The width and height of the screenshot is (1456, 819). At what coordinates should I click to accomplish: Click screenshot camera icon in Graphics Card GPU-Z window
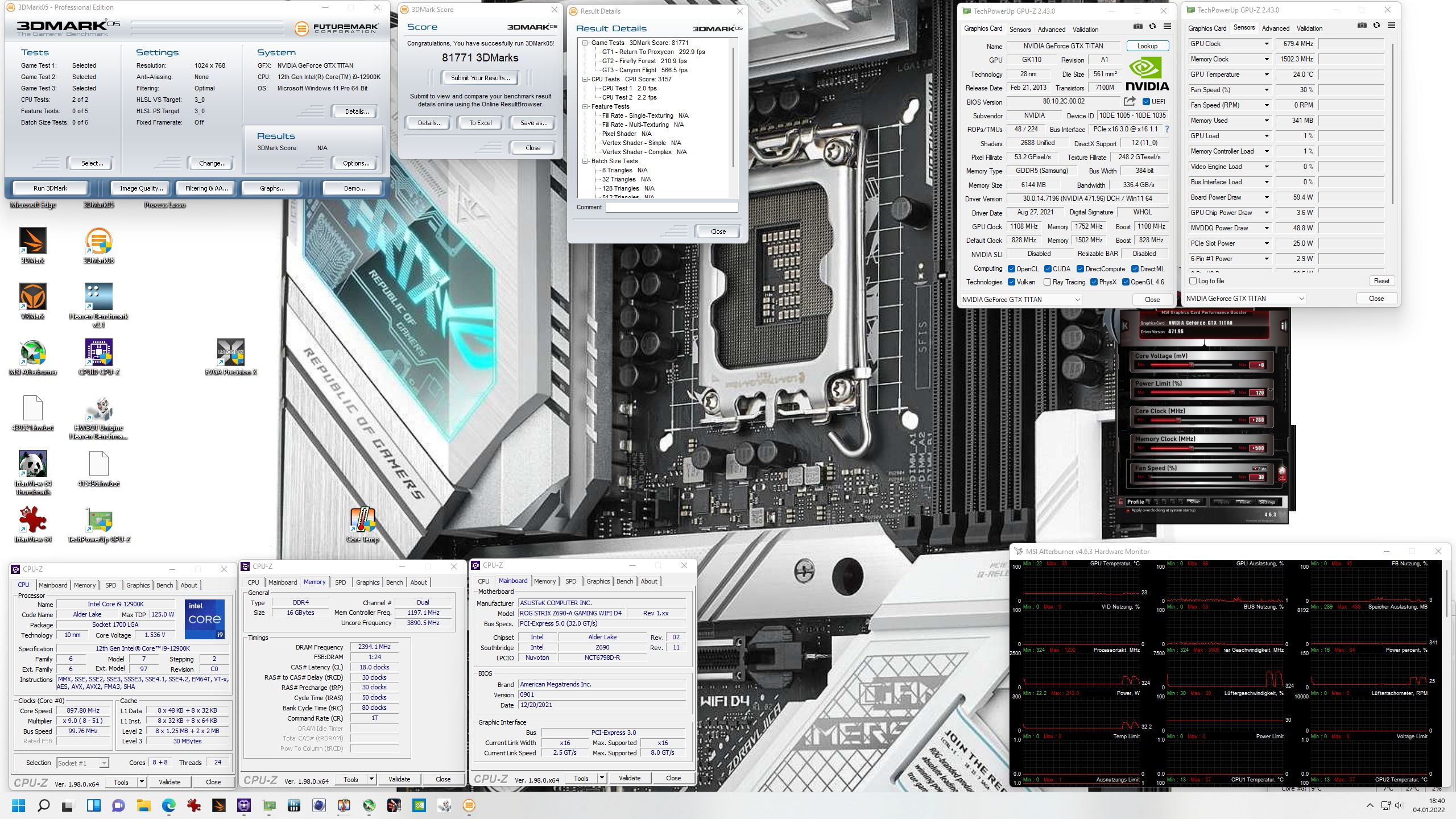1137,26
